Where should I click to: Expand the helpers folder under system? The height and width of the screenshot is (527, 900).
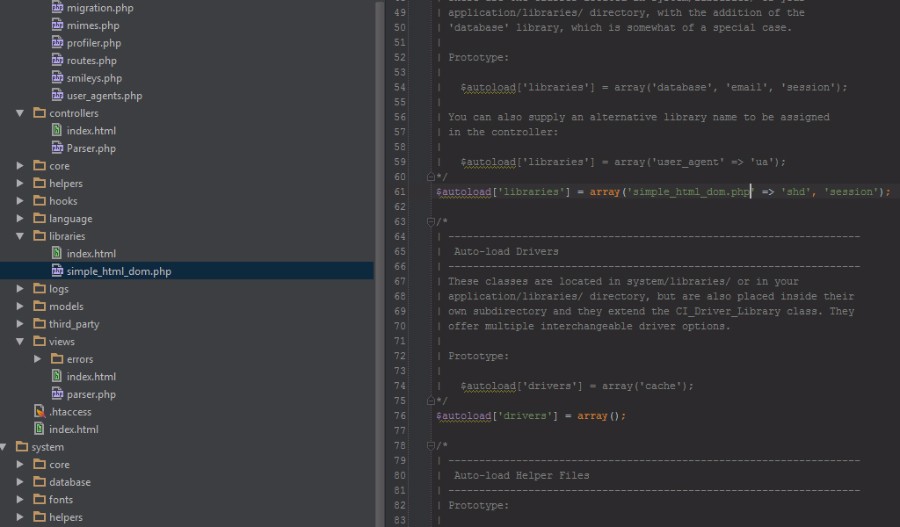tap(20, 517)
